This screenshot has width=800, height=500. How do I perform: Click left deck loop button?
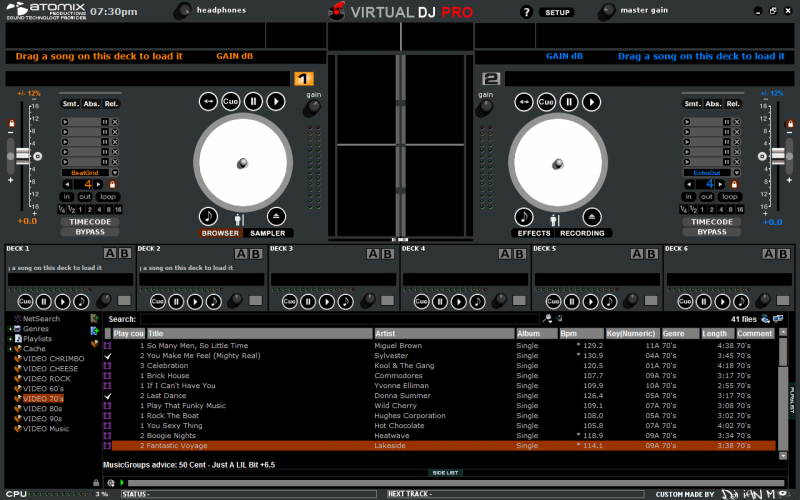point(108,196)
